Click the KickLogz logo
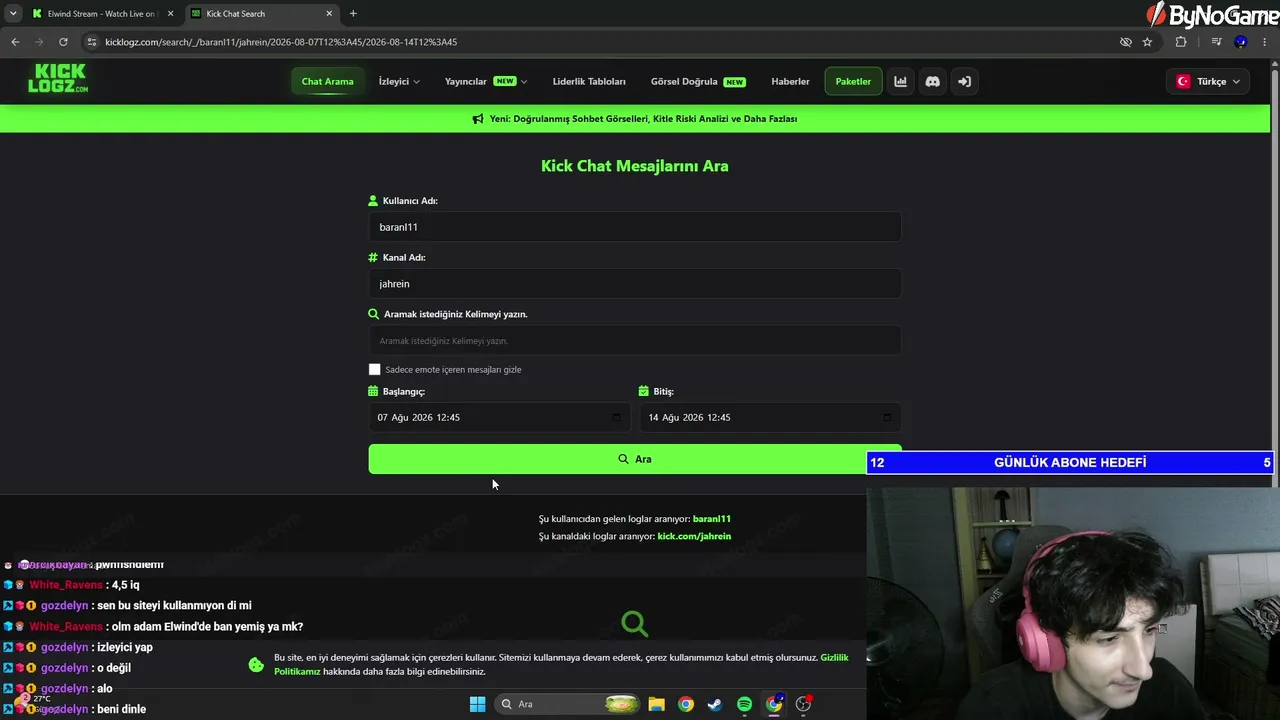 tap(58, 79)
